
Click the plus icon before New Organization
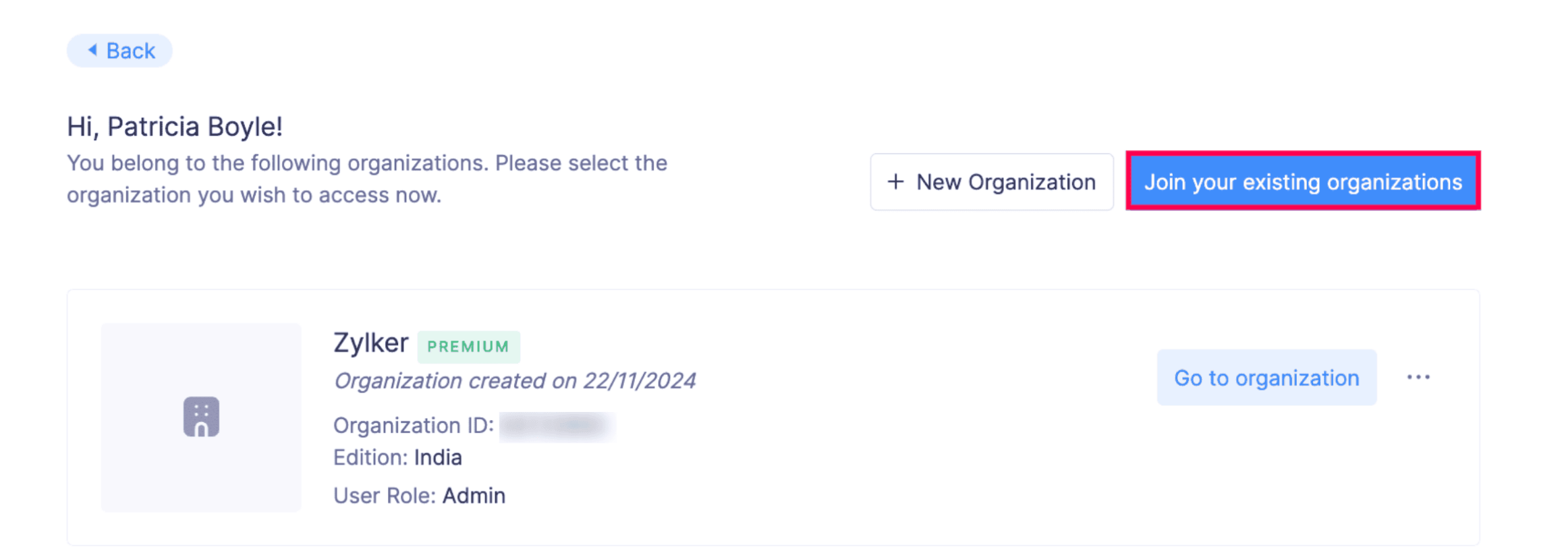[895, 182]
